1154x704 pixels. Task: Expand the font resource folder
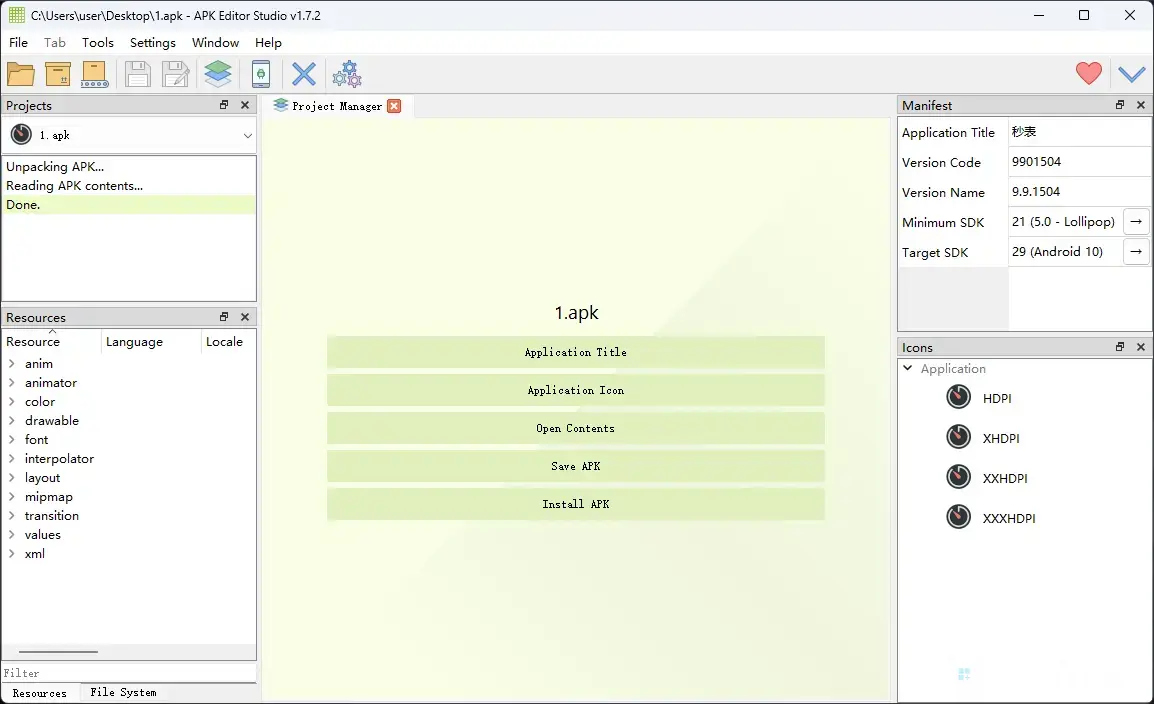click(12, 439)
